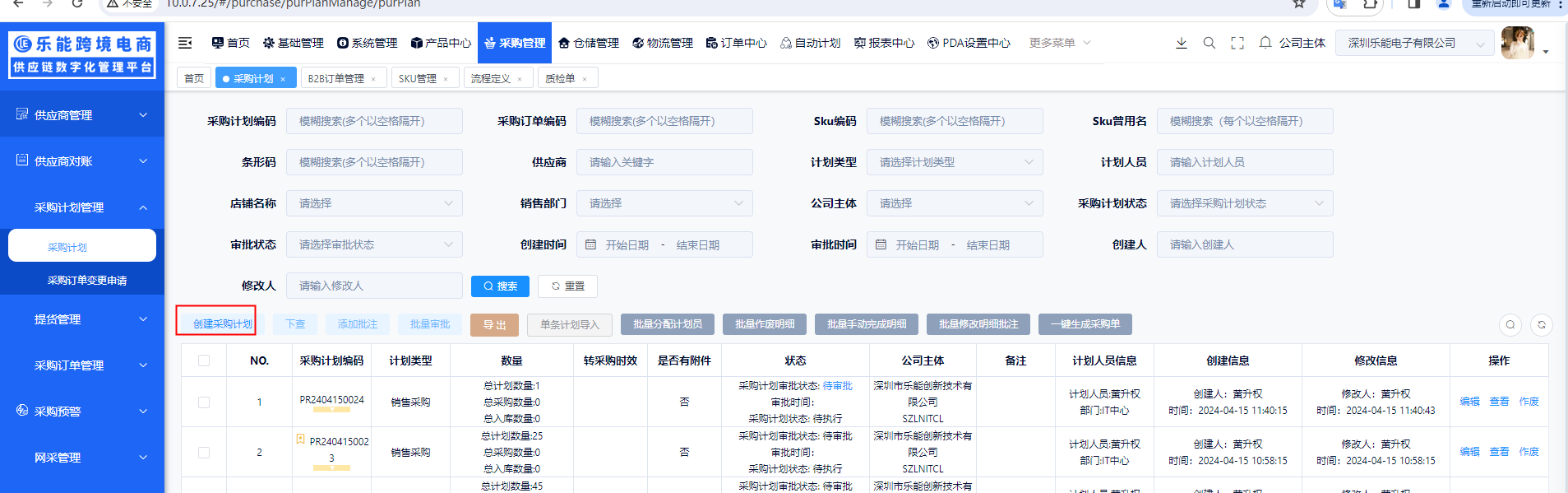The image size is (1568, 493).
Task: Check the row 2 PR2404150023 checkbox
Action: click(204, 453)
